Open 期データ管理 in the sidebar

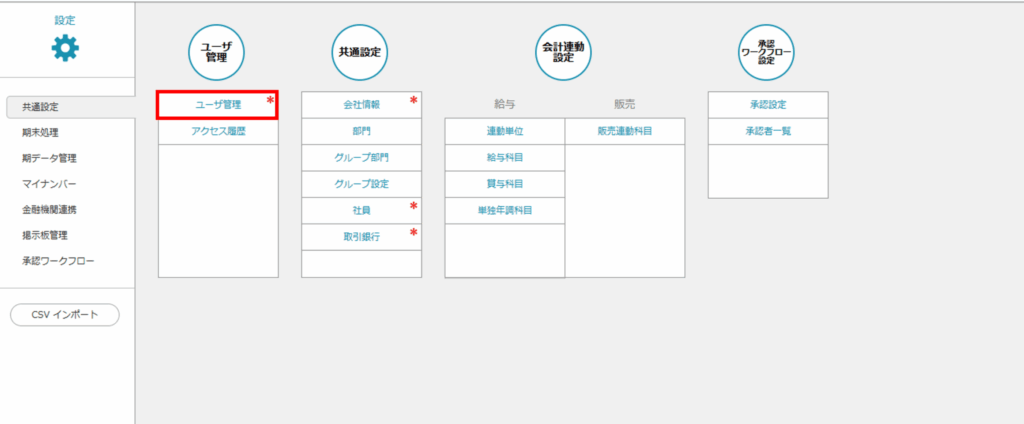[49, 158]
